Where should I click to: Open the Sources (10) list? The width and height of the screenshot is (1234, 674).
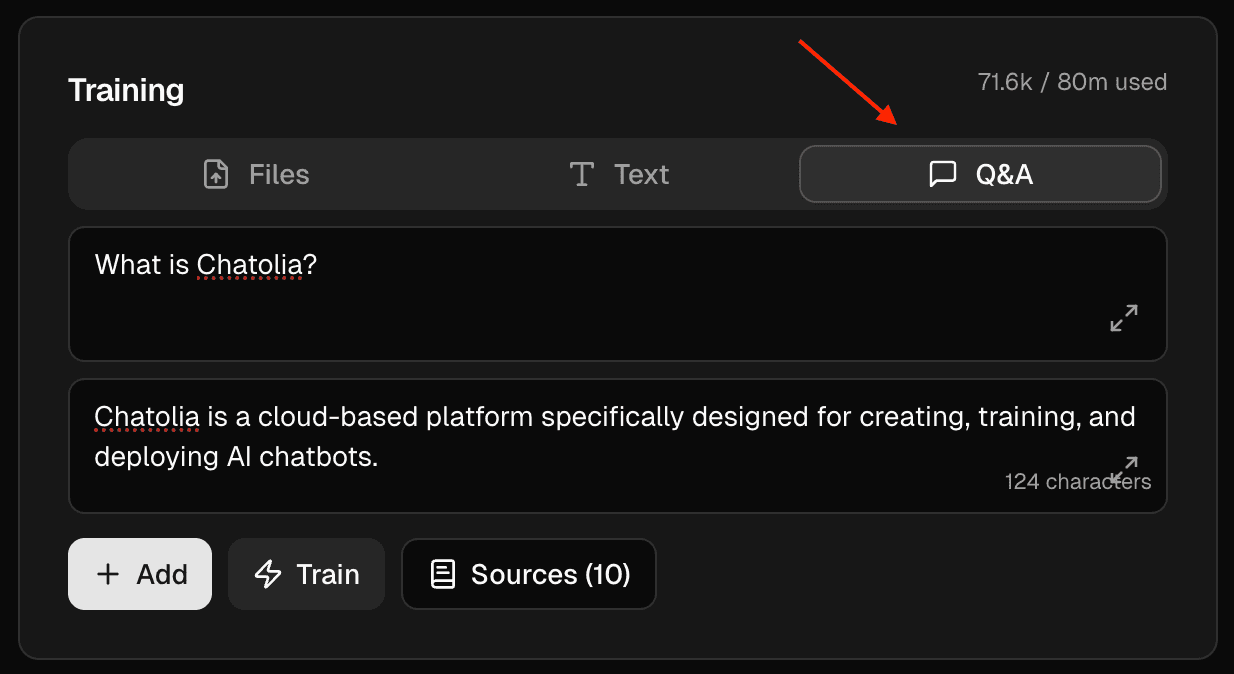(x=528, y=574)
